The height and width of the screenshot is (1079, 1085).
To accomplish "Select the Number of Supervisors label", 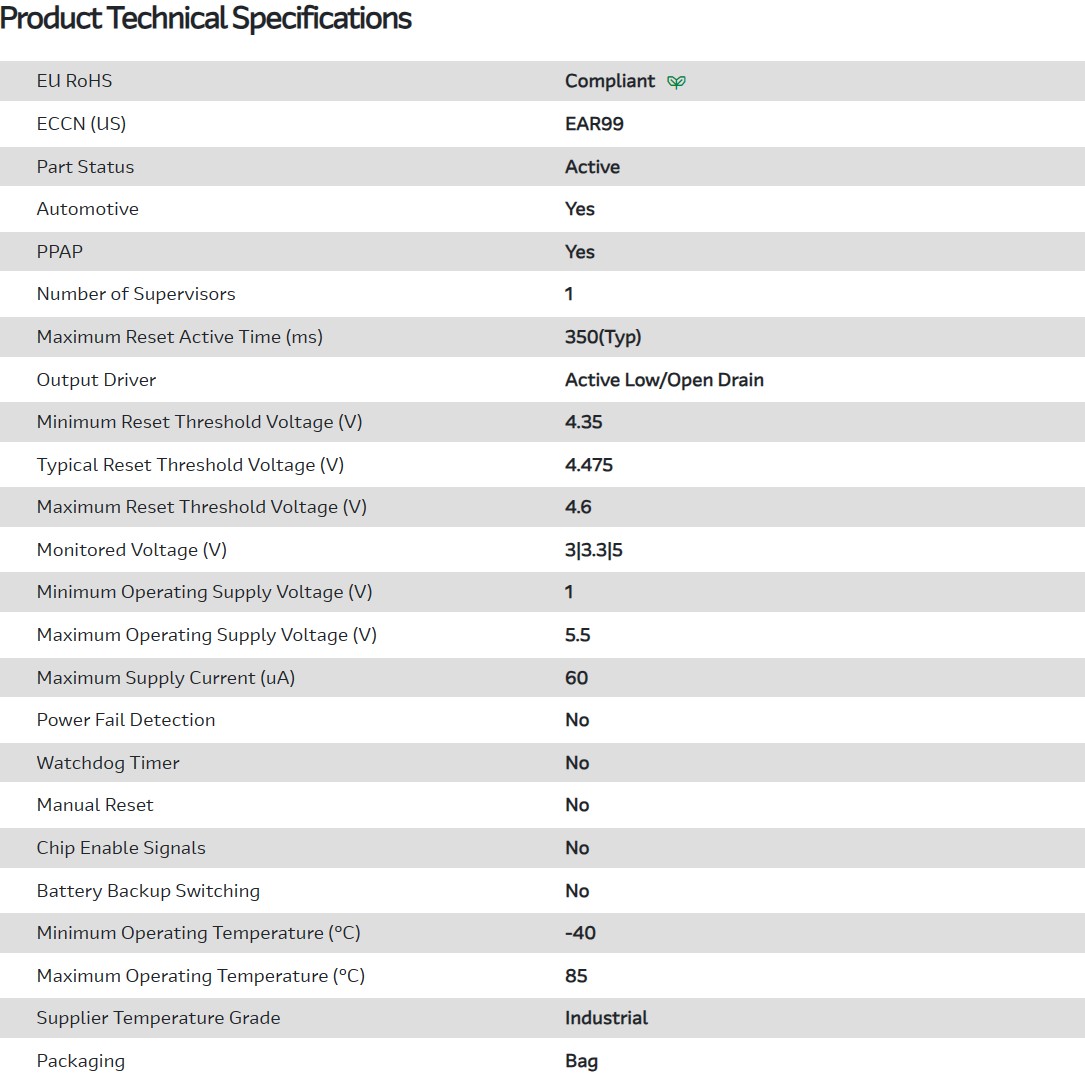I will click(x=136, y=294).
